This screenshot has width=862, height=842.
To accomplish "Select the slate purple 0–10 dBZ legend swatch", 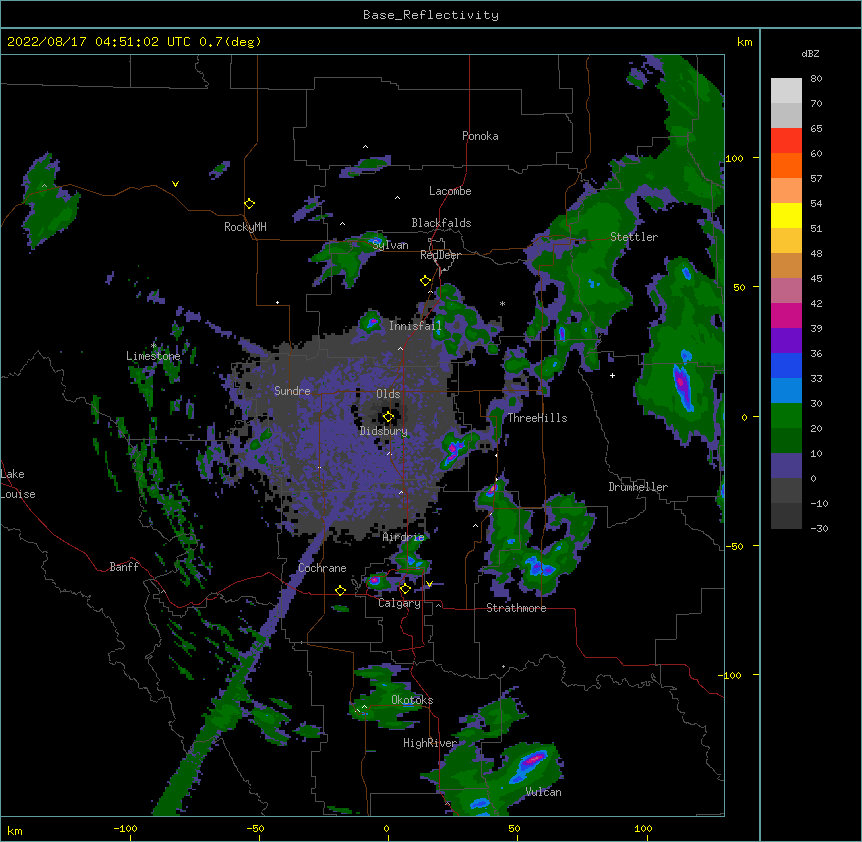I will [786, 466].
